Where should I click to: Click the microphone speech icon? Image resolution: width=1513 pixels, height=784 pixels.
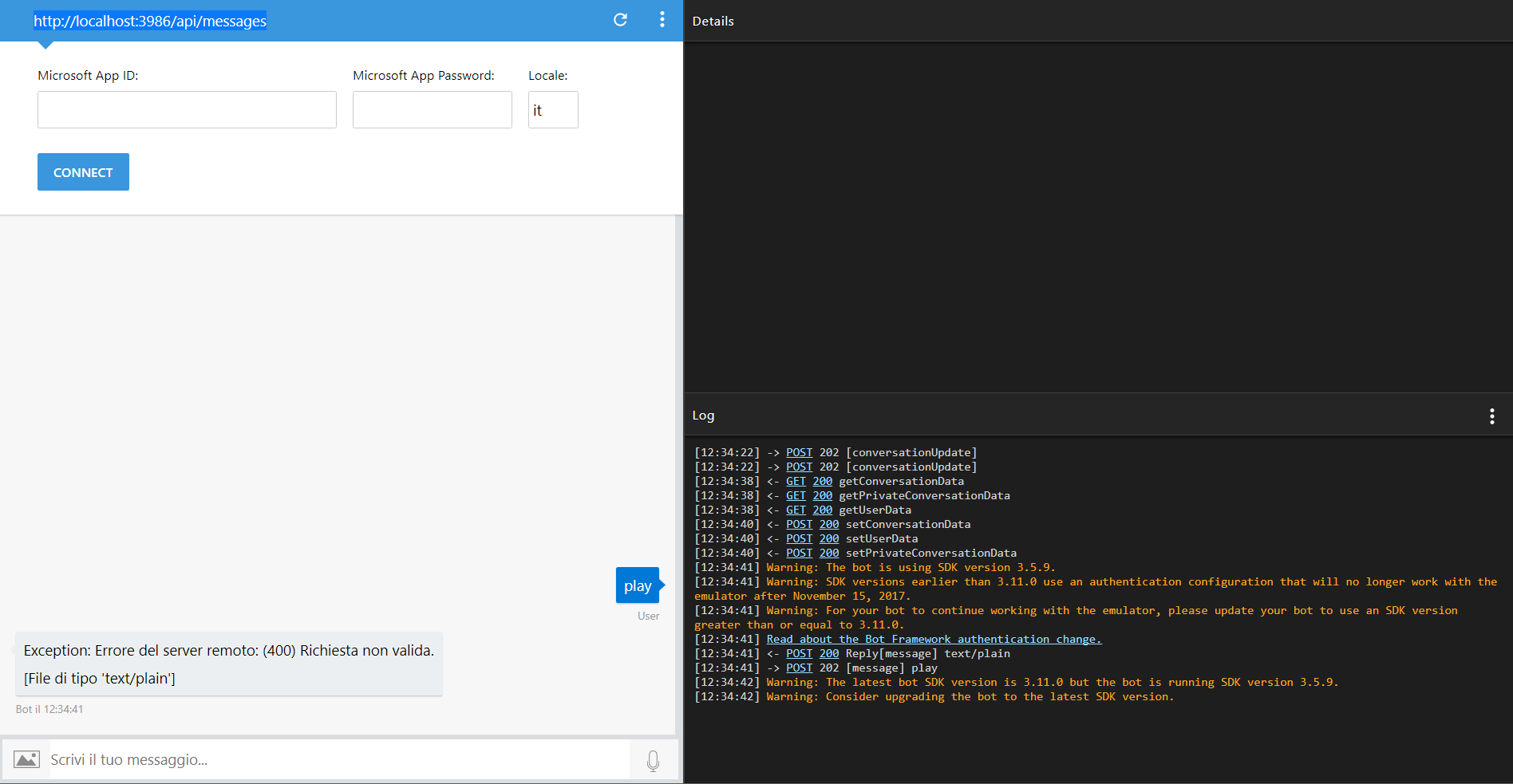(653, 760)
